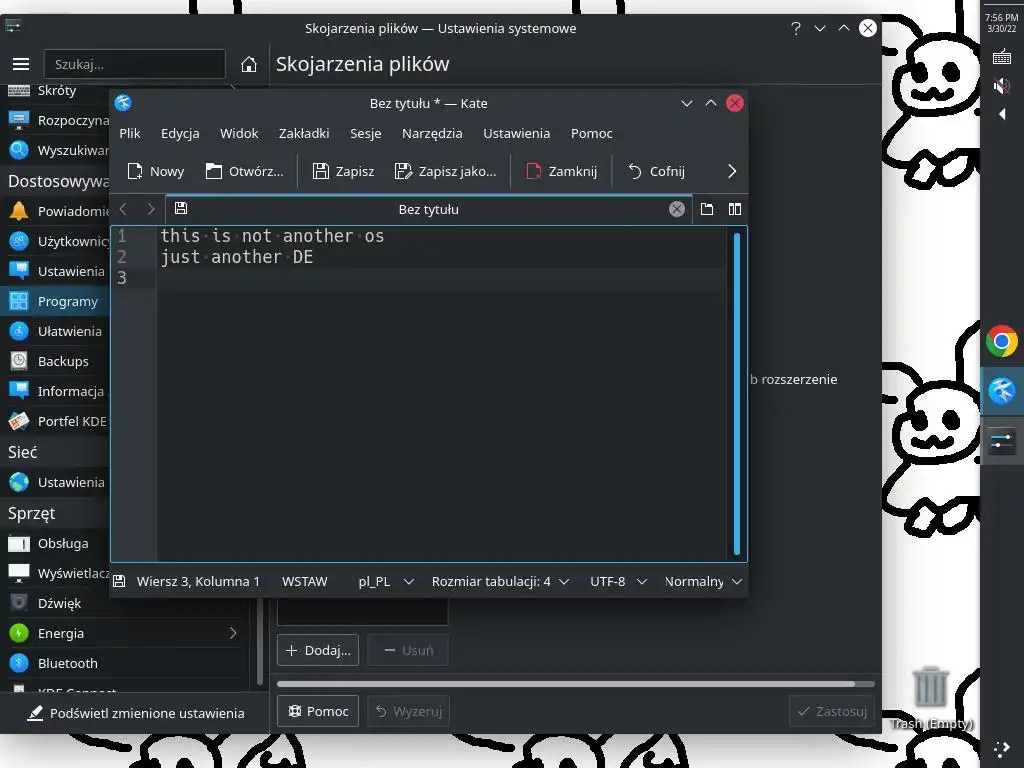1024x768 pixels.
Task: Select Ułatwienia accessibility item
Action: 57,331
